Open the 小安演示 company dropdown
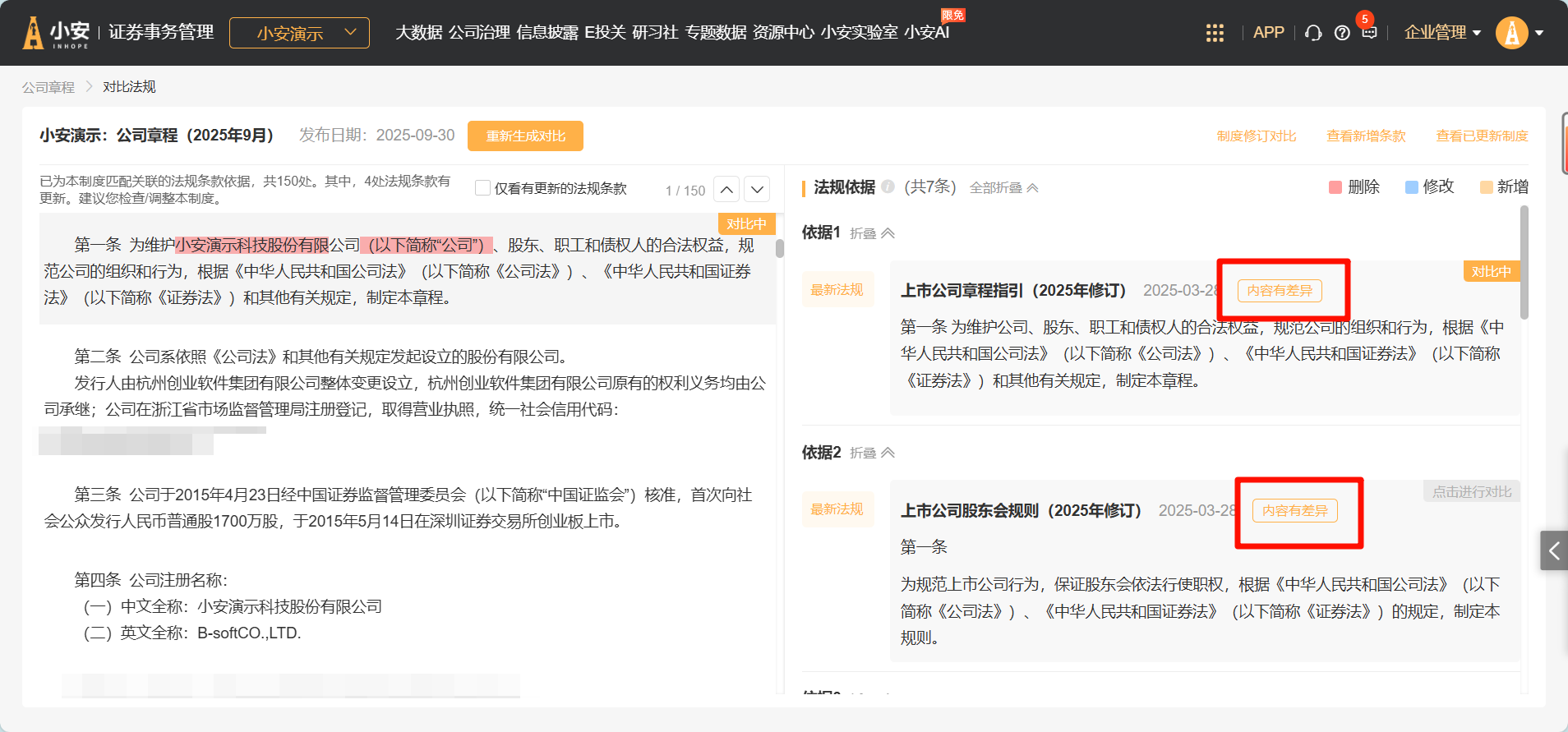Image resolution: width=1568 pixels, height=732 pixels. point(299,33)
